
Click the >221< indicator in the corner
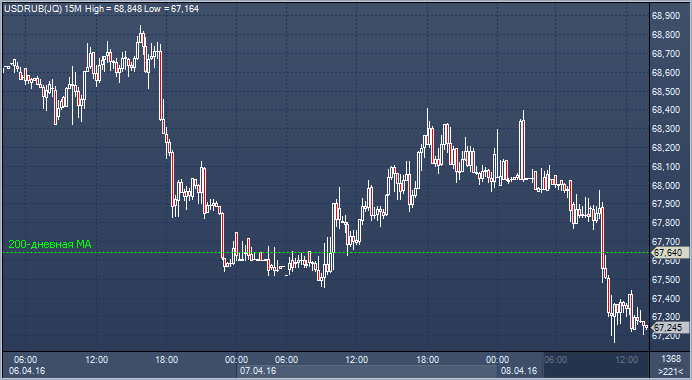(671, 371)
